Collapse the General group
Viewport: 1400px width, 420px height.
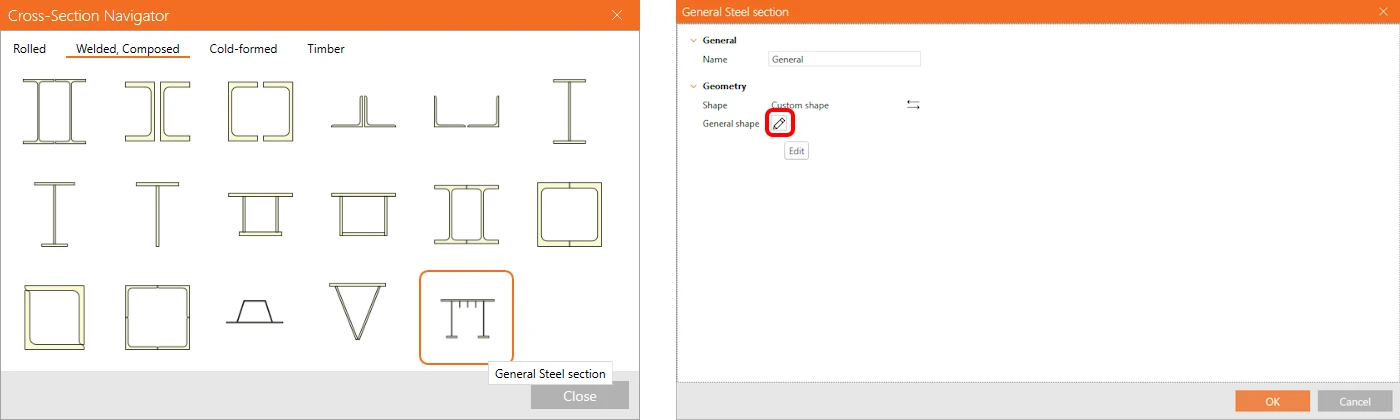click(693, 41)
